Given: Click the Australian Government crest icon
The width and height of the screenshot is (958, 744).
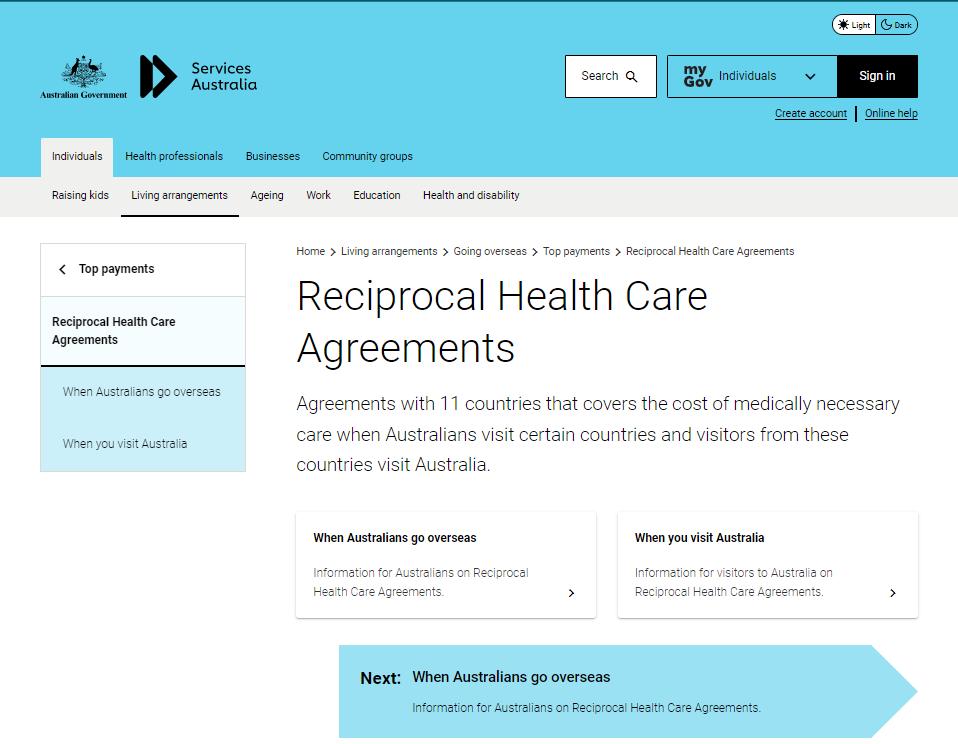Looking at the screenshot, I should pos(83,72).
